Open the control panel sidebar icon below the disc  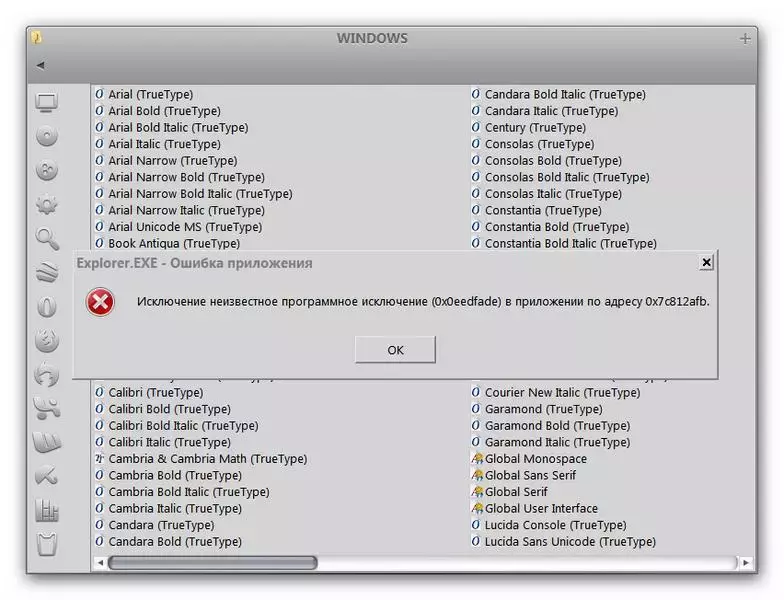pos(47,170)
